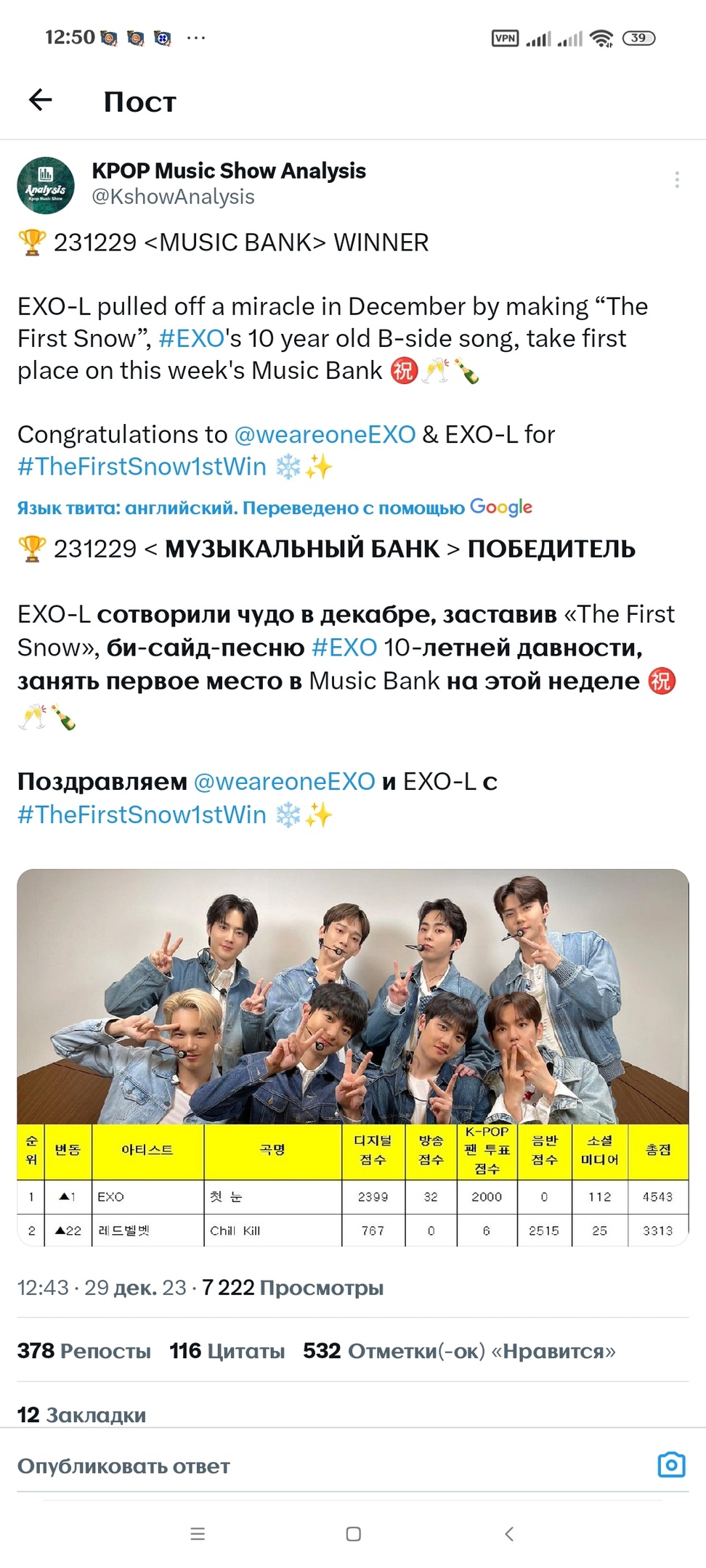Viewport: 706px width, 1568px height.
Task: Tap the battery indicator in status bar
Action: click(638, 38)
